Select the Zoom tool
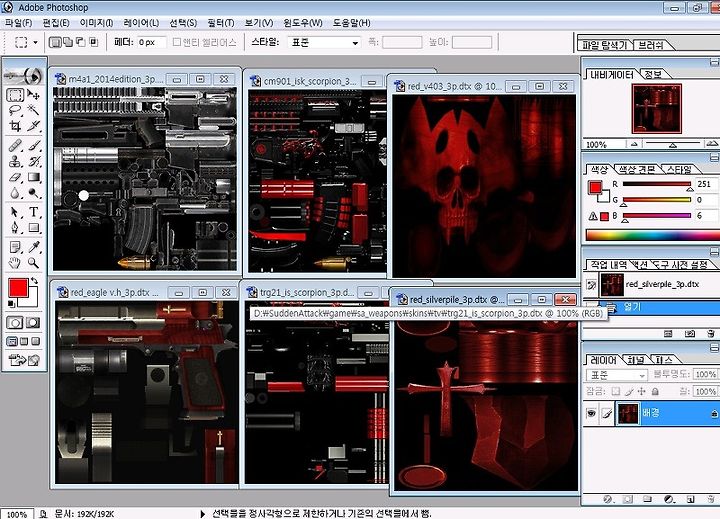 point(33,263)
